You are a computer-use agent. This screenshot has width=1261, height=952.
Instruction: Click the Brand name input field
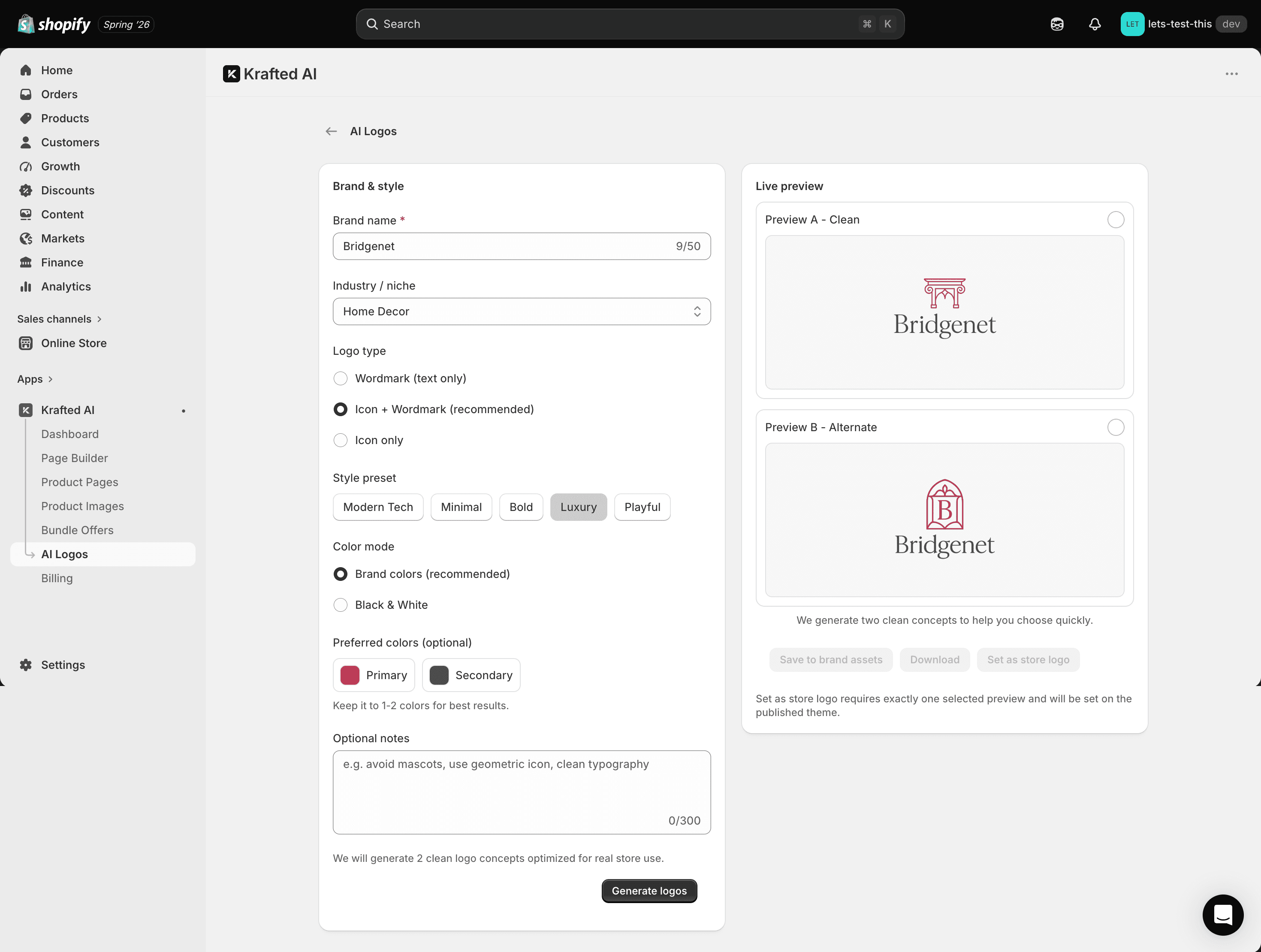click(x=522, y=246)
